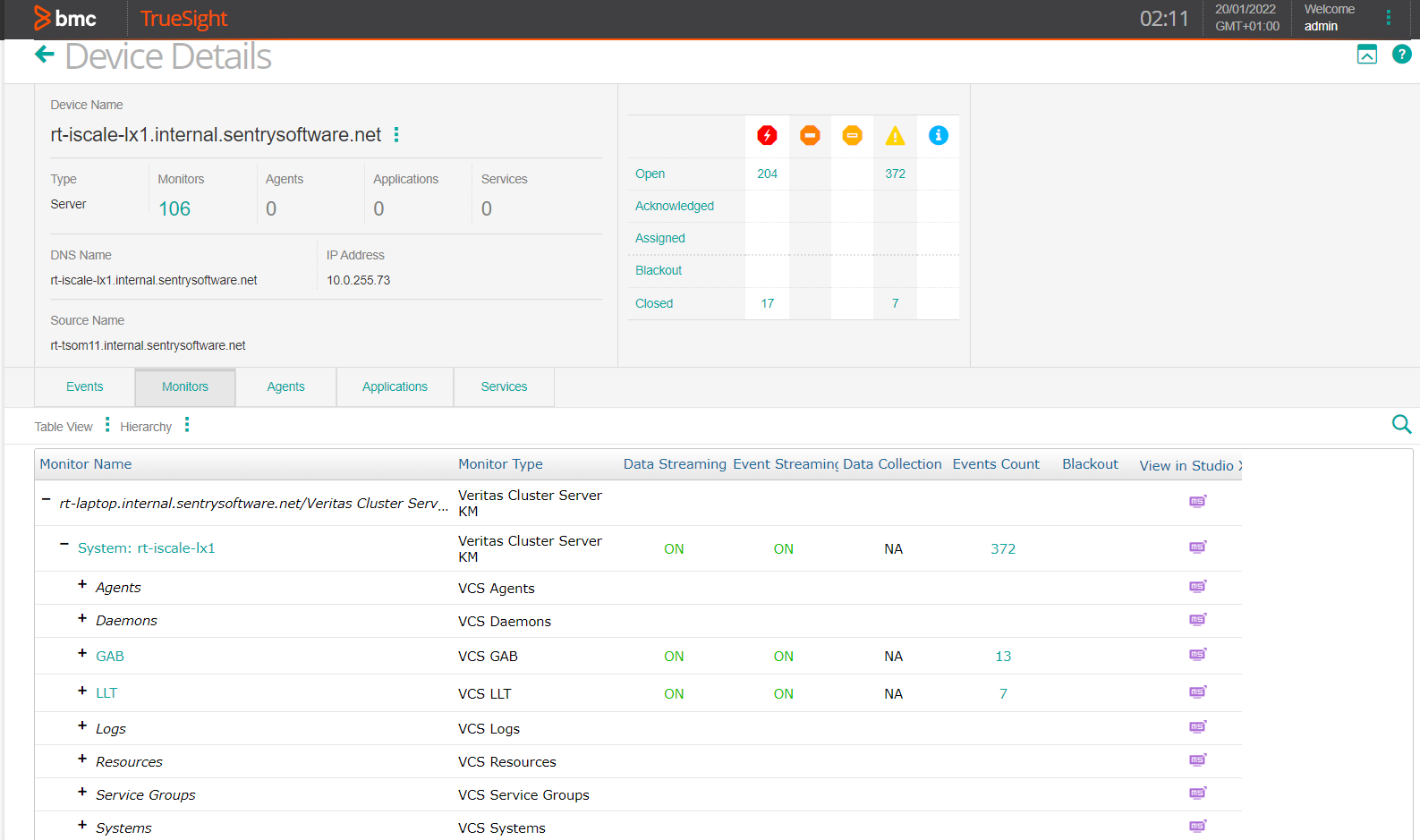
Task: Switch to the Monitors tab
Action: [x=185, y=386]
